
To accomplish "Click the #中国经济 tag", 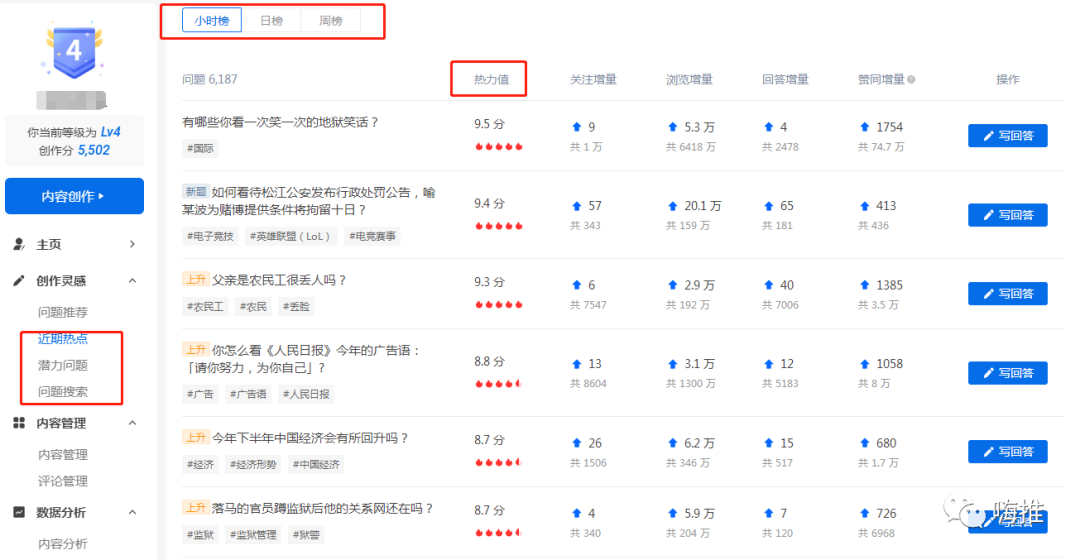I will point(316,464).
